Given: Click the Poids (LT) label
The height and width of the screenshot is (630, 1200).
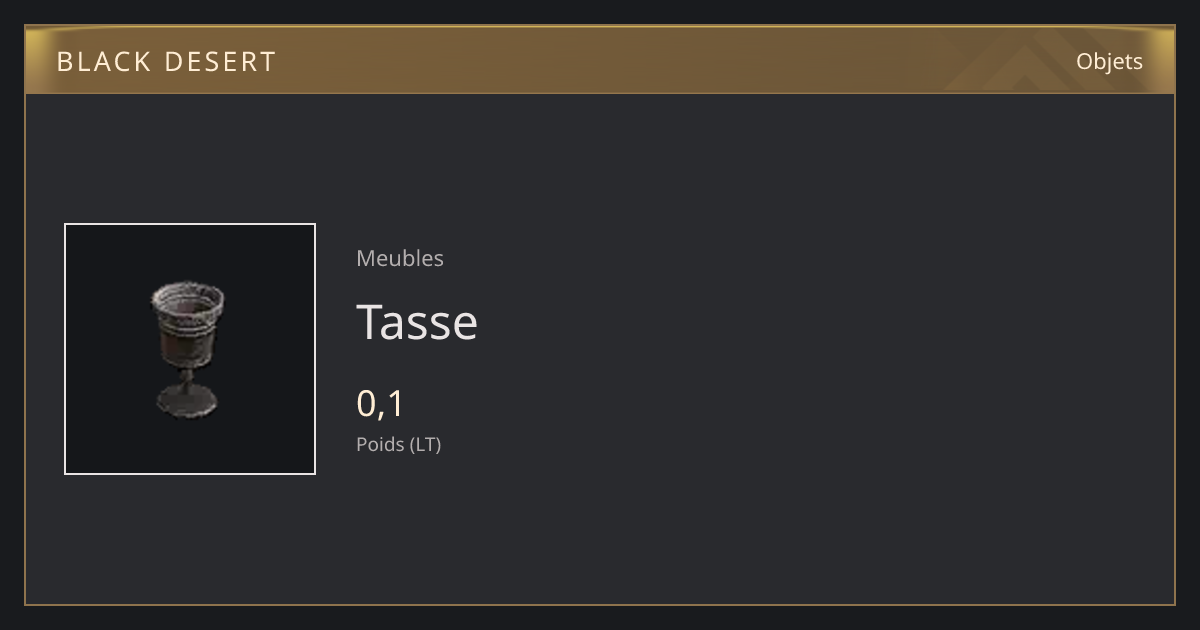Looking at the screenshot, I should [x=398, y=444].
